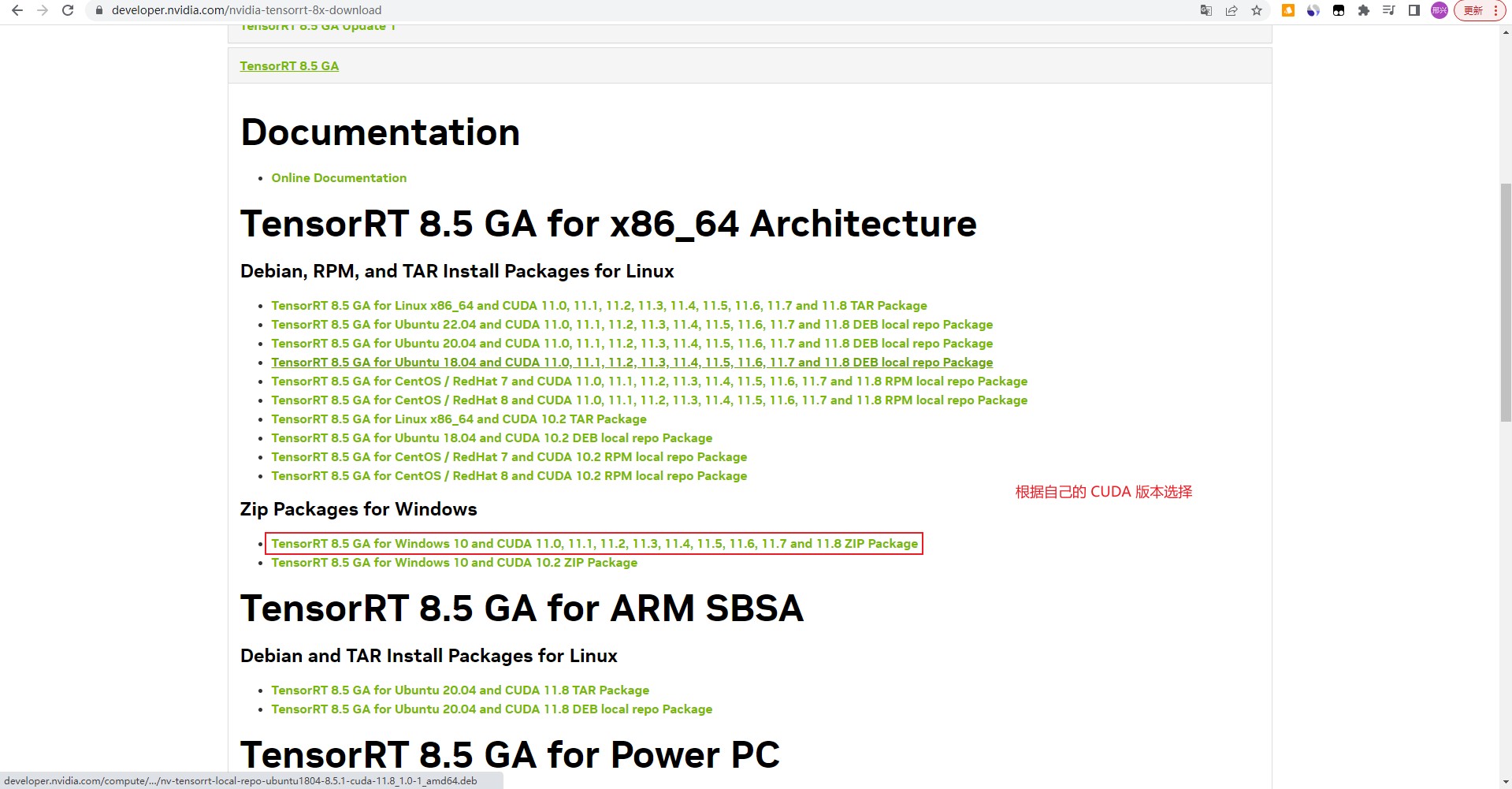The width and height of the screenshot is (1512, 789).
Task: Open the purple profile avatar
Action: (x=1440, y=10)
